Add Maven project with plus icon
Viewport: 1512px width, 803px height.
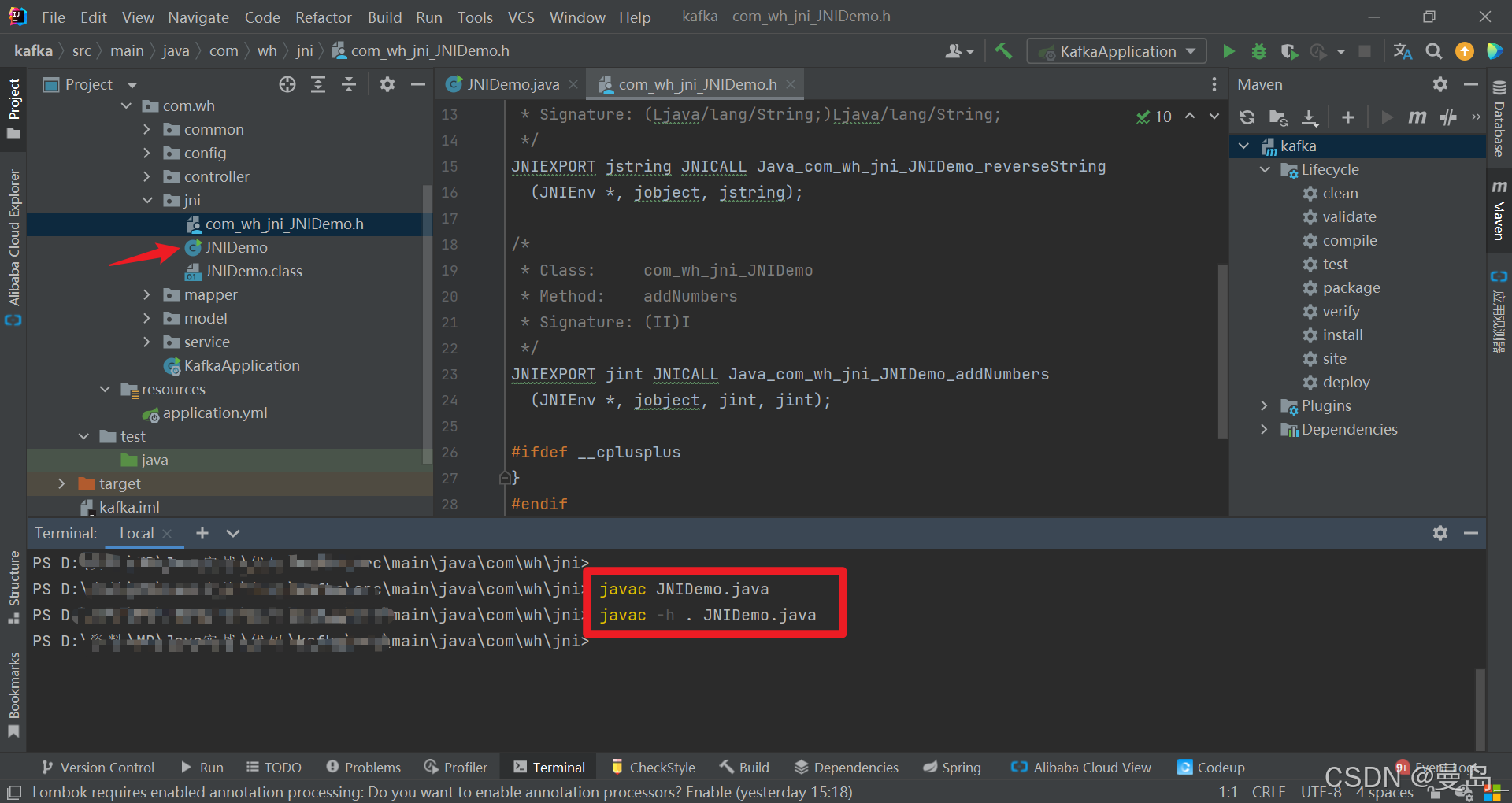[1348, 117]
